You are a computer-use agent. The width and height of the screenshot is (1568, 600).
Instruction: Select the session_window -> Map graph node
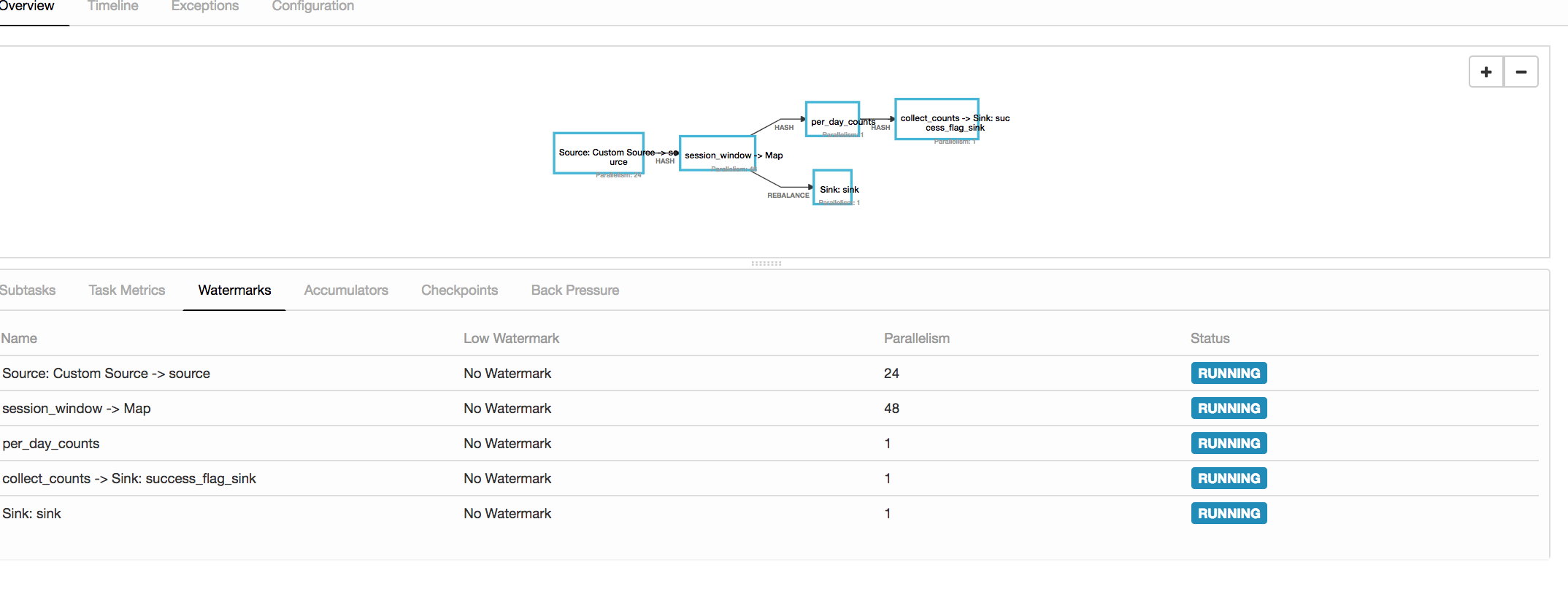pyautogui.click(x=717, y=153)
